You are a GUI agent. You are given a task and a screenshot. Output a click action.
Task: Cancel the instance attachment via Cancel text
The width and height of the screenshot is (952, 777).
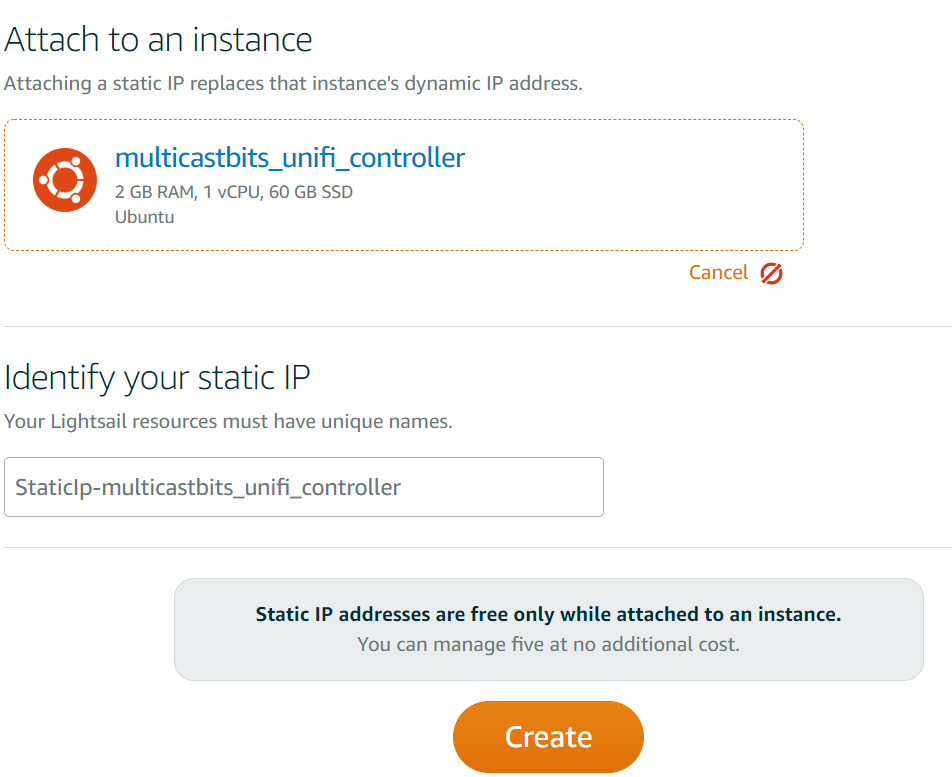(718, 273)
